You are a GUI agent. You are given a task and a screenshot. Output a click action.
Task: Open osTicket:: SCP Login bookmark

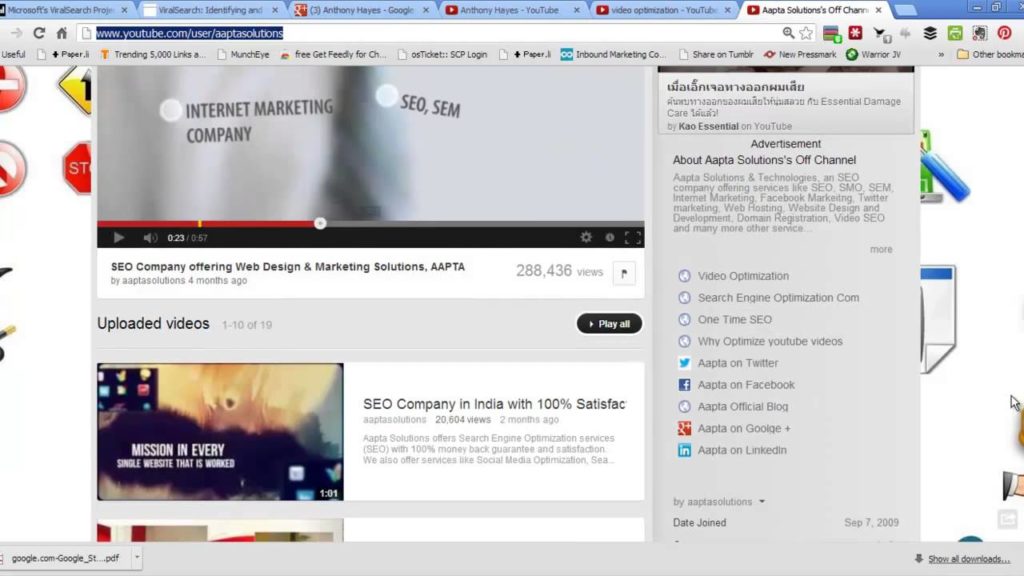tap(442, 54)
